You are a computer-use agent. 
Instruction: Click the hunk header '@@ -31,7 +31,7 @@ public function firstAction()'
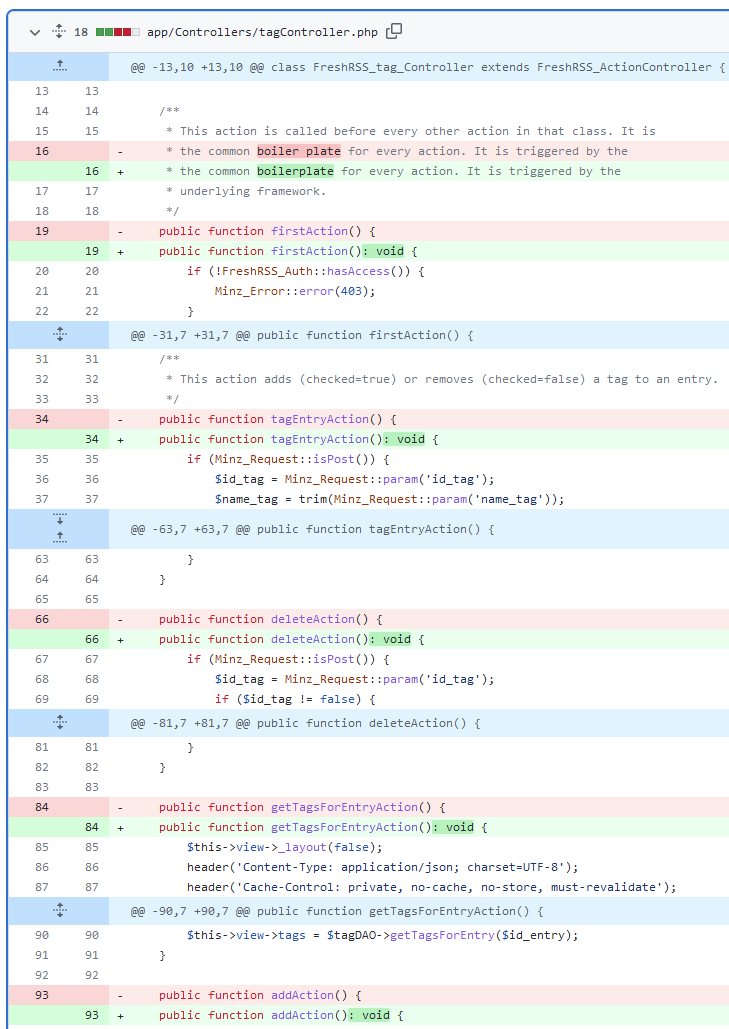[302, 335]
